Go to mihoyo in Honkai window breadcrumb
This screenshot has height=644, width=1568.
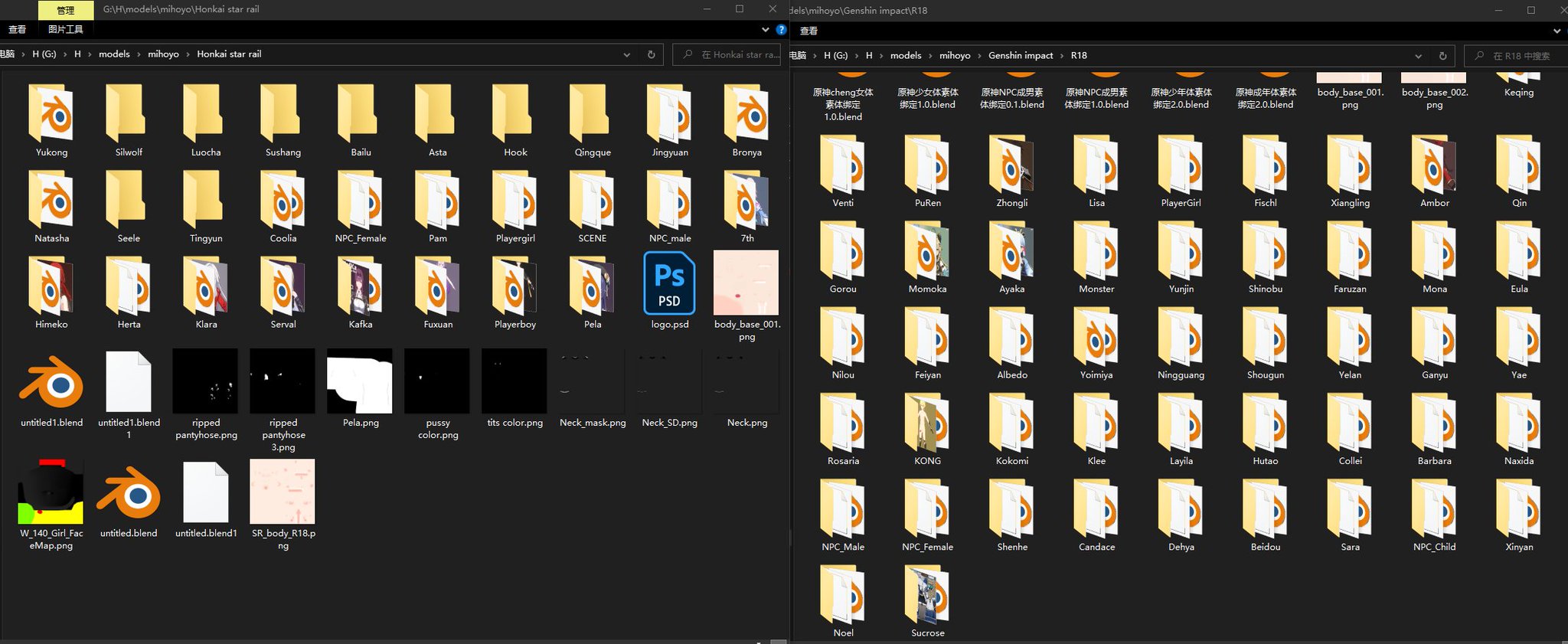point(163,54)
